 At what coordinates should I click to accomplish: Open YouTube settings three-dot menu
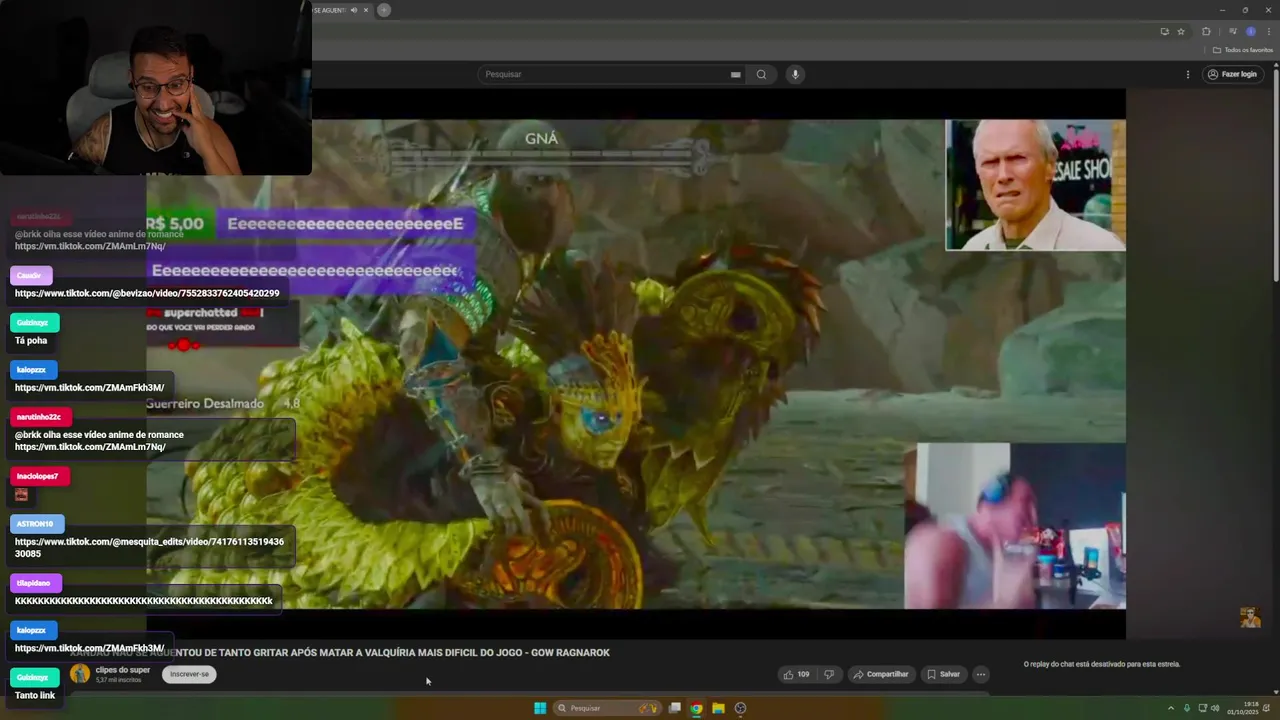pos(1188,74)
